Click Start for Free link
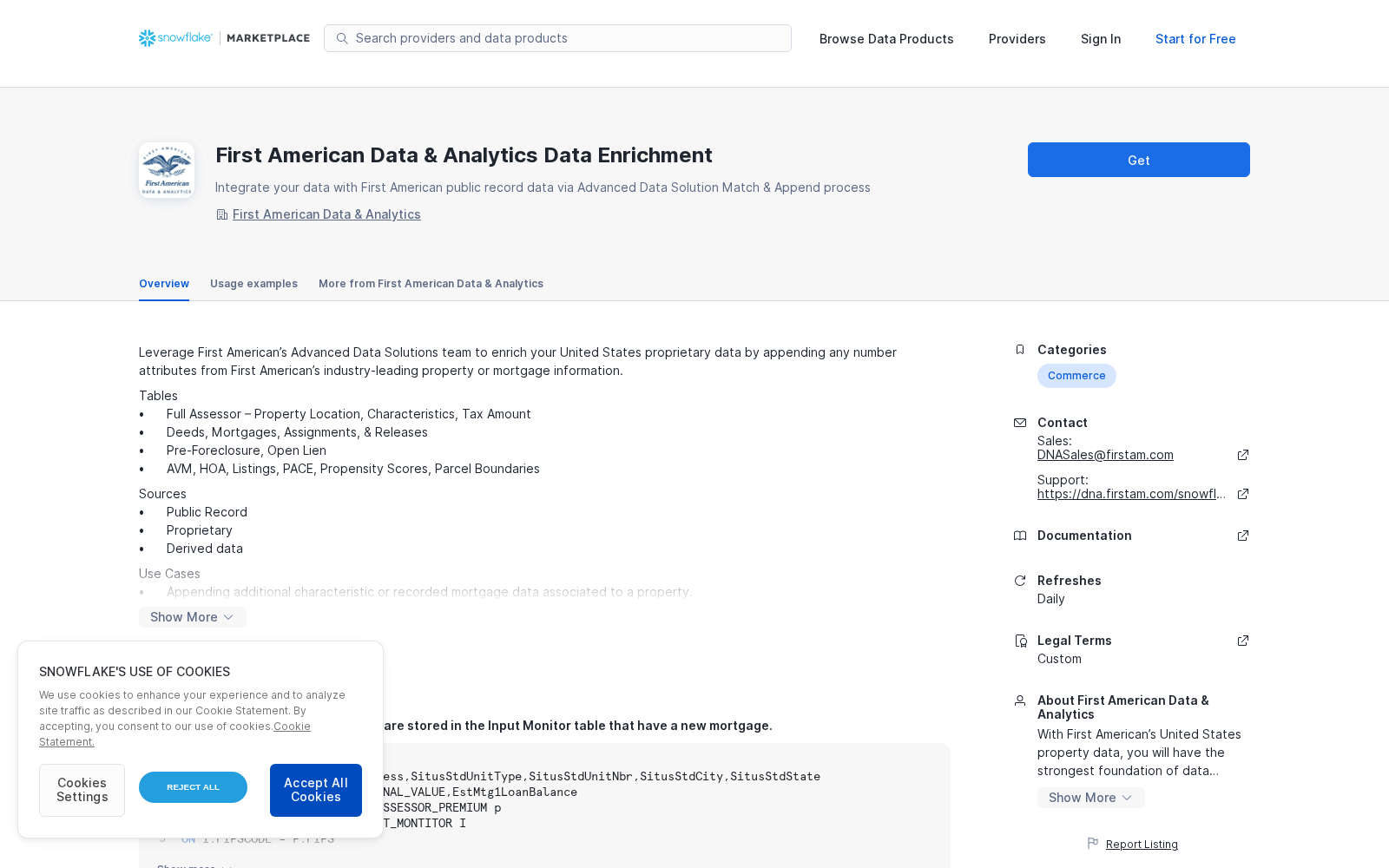This screenshot has width=1389, height=868. coord(1195,39)
